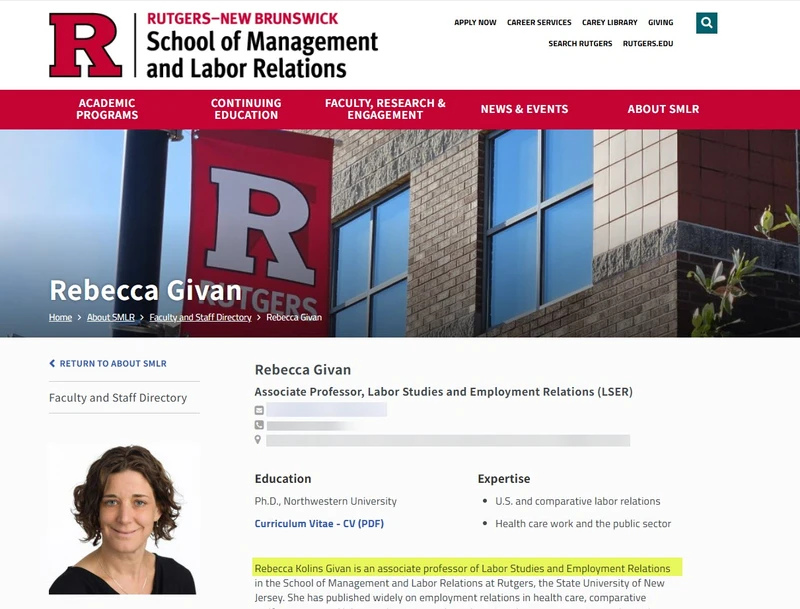Click the blurred office address line

point(448,440)
